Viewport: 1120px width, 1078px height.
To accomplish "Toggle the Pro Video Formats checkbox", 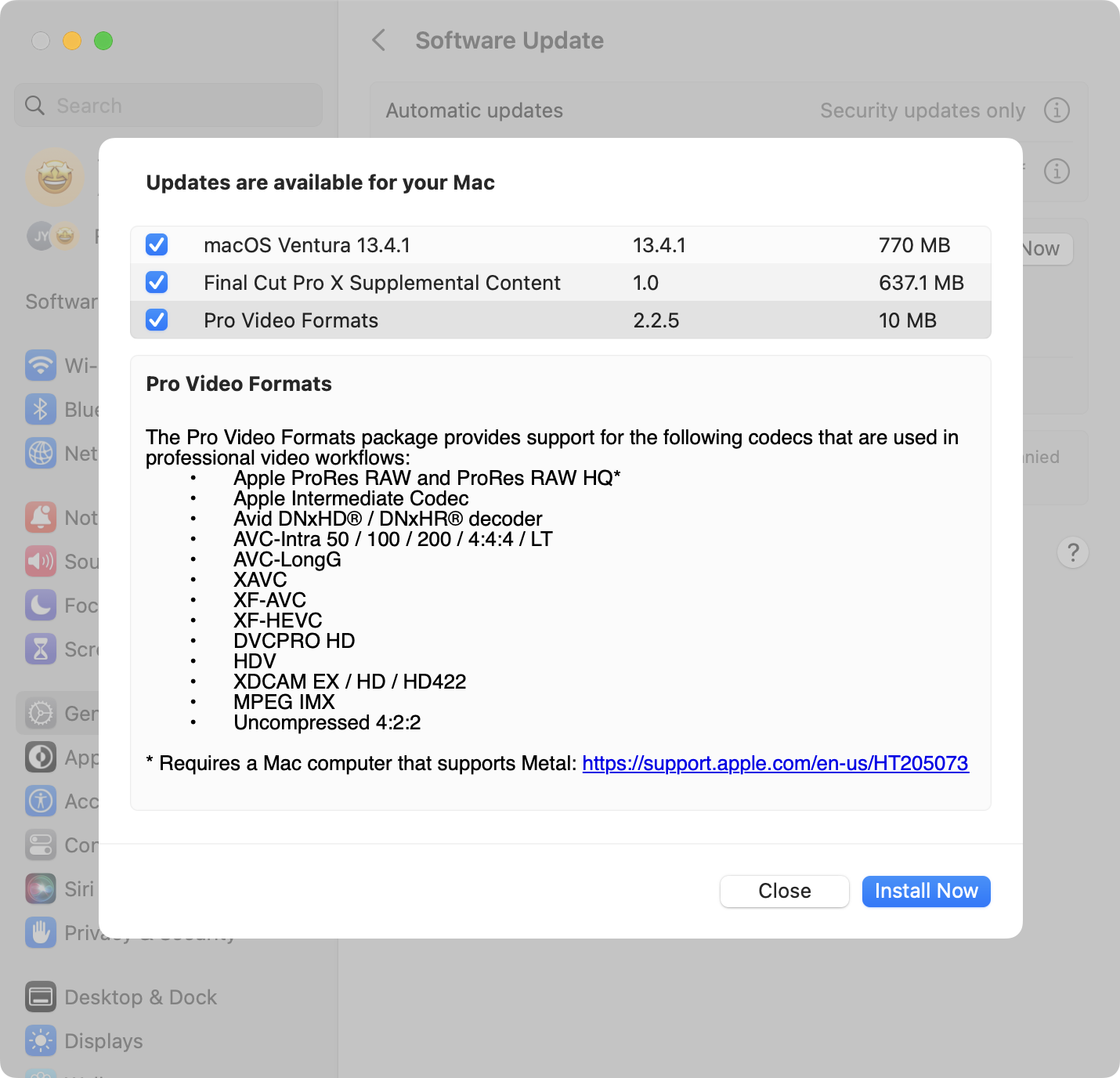I will click(157, 320).
